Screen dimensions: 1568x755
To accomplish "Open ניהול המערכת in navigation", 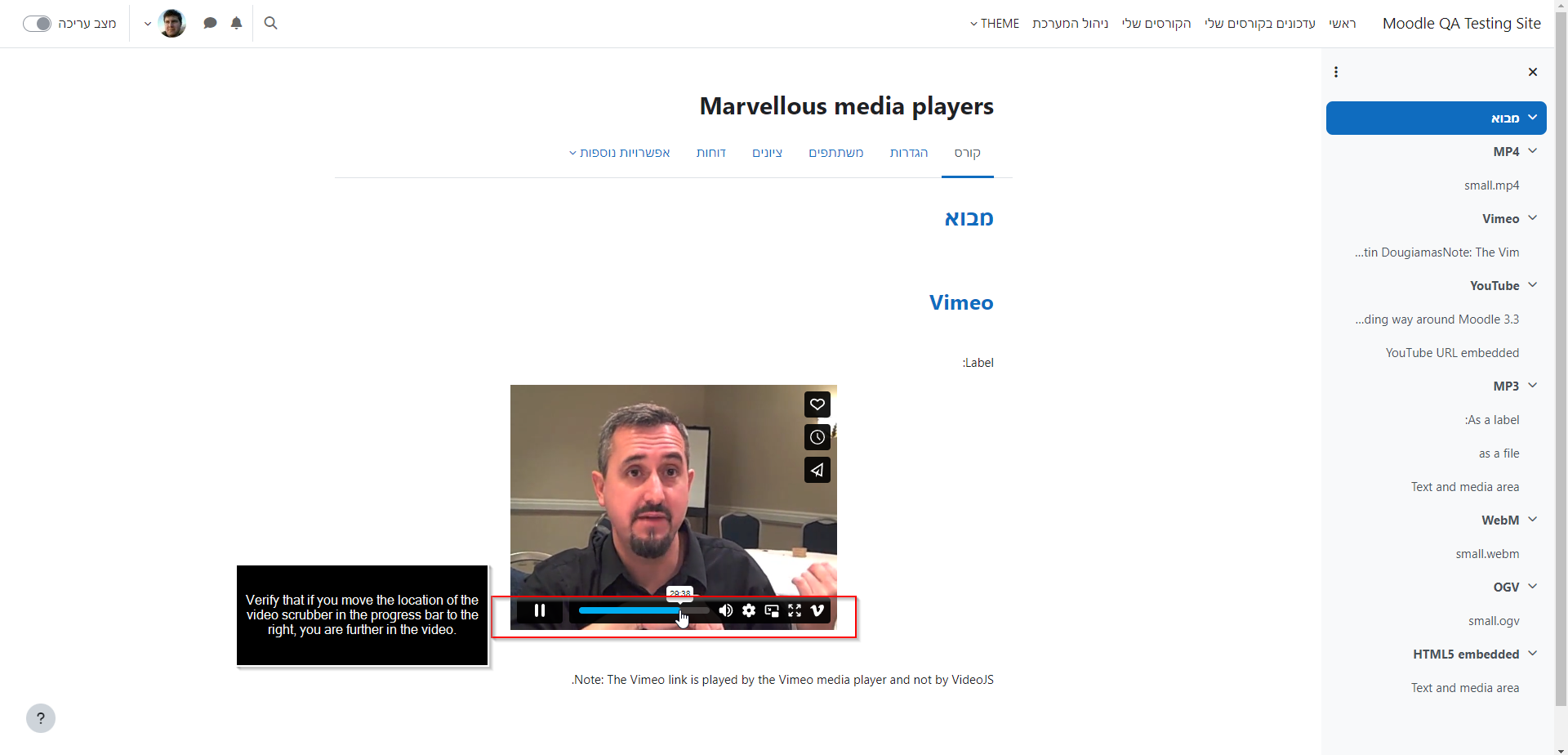I will point(1070,24).
